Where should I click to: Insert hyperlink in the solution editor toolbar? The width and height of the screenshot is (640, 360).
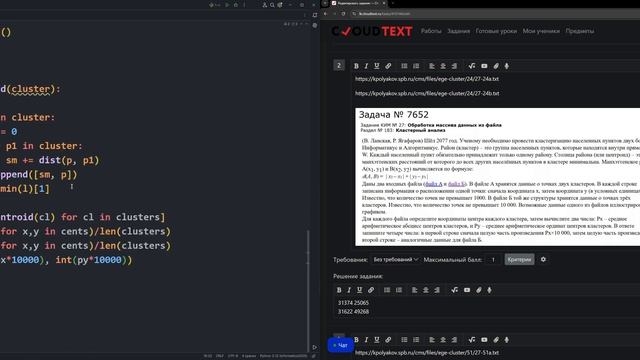click(x=371, y=290)
